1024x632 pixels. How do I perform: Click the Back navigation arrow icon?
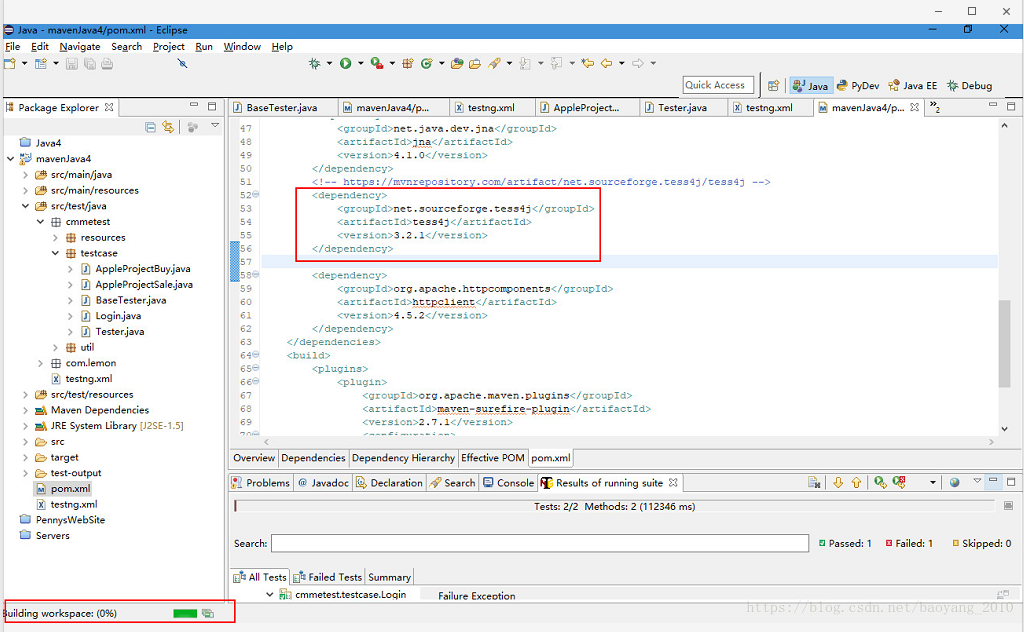(607, 63)
